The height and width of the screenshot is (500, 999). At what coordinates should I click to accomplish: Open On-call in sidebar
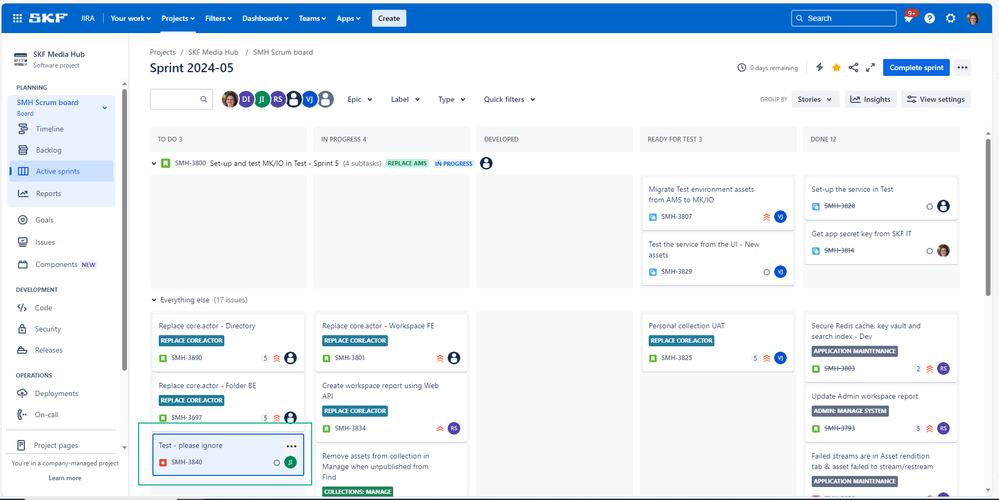(x=62, y=415)
